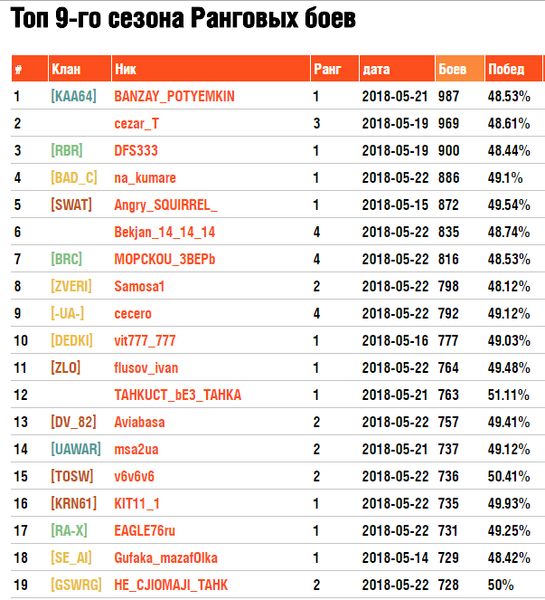Open clan [KAA64] link
Screen dimensions: 545x600
point(73,96)
